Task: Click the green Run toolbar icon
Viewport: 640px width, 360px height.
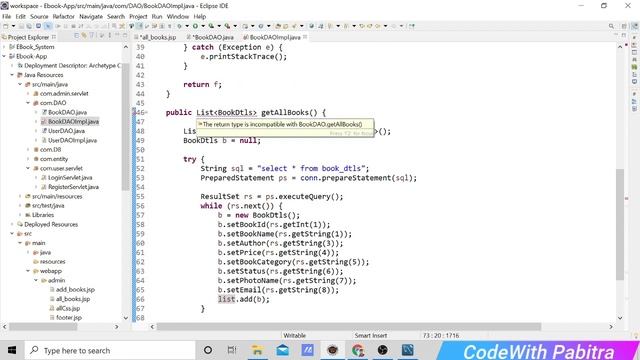Action: (195, 26)
